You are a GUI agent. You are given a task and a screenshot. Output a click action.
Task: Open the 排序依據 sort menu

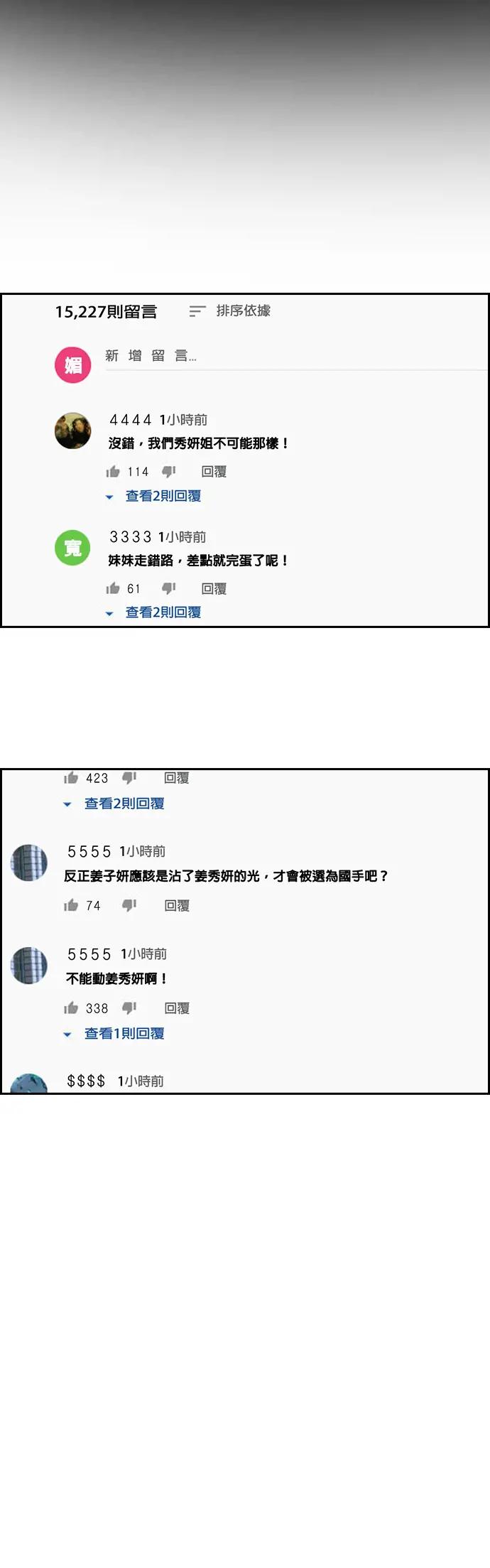[x=229, y=311]
